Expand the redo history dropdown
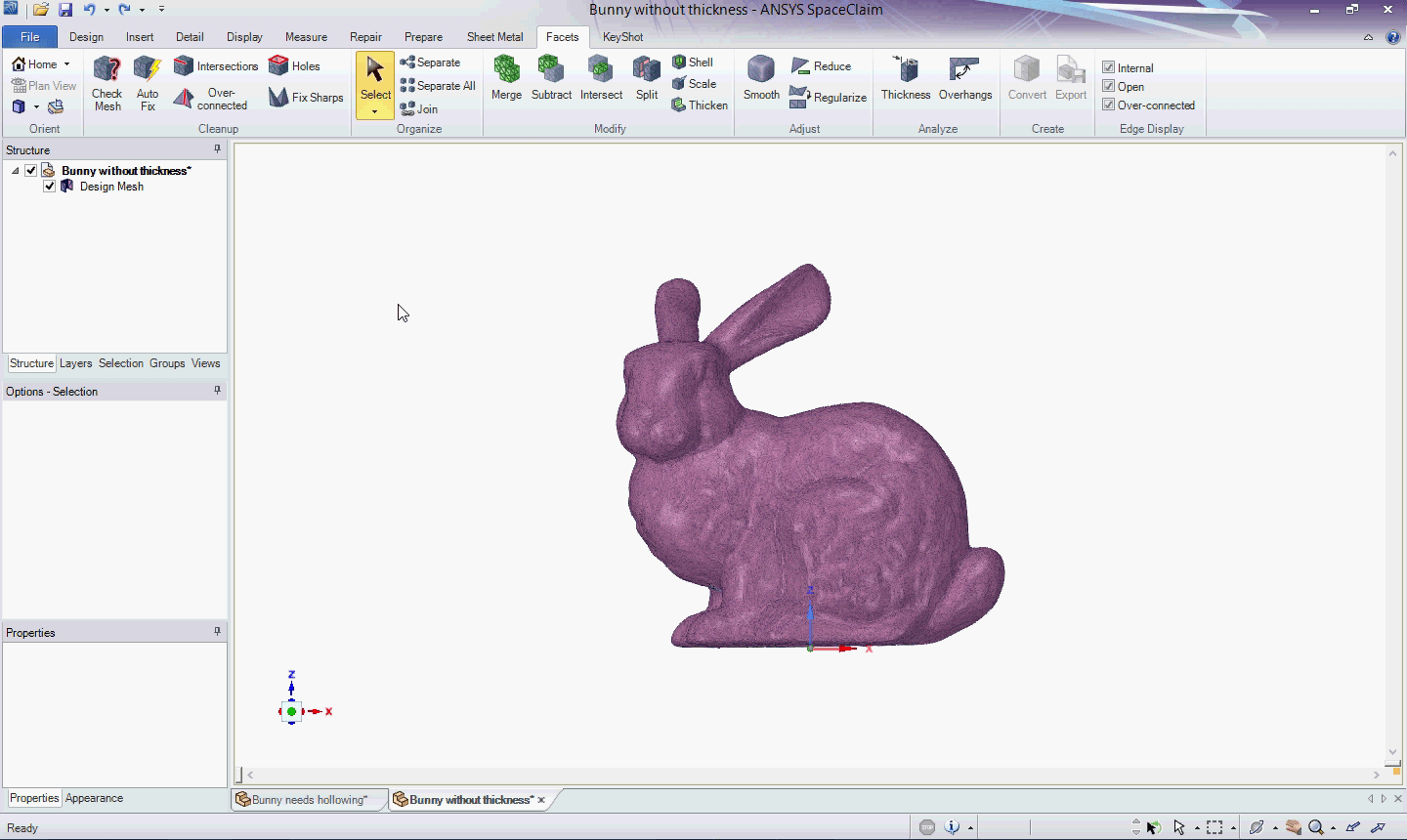Image resolution: width=1407 pixels, height=840 pixels. 142,10
